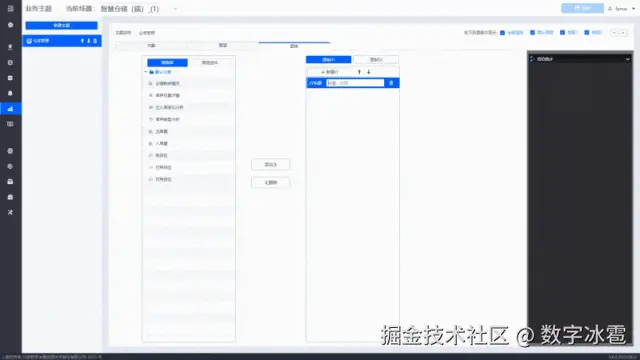
Task: Select the highlighted bar-chart icon in the sidebar
Action: [10, 109]
